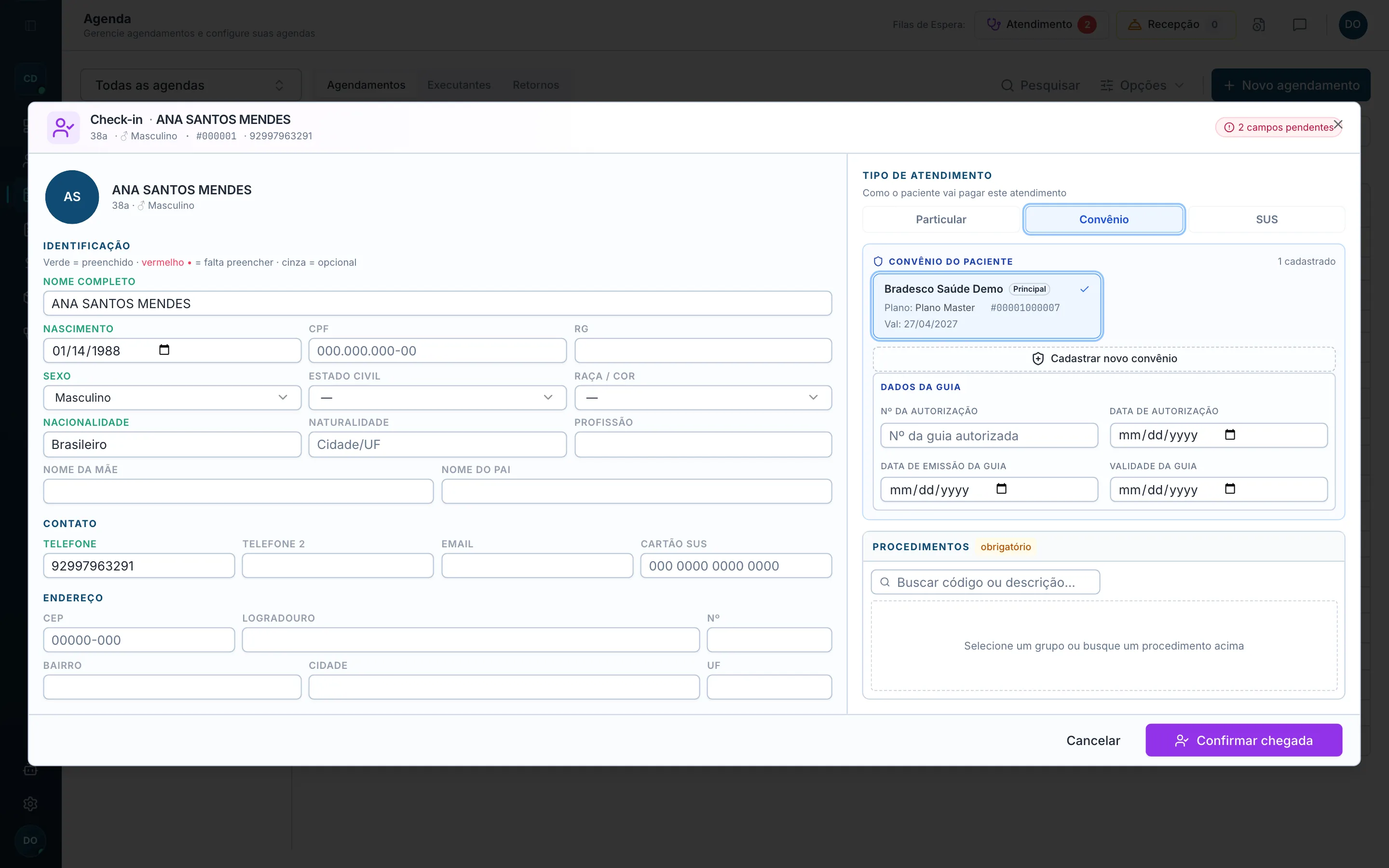Image resolution: width=1389 pixels, height=868 pixels.
Task: Click the stethoscope Atendimento queue button
Action: 1042,25
